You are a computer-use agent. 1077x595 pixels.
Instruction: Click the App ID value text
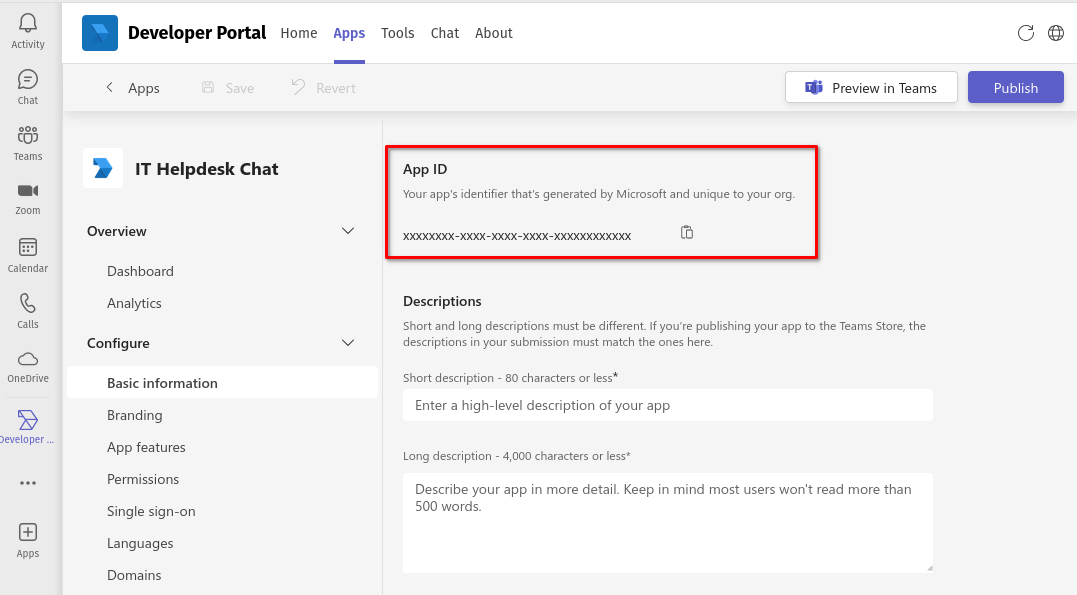(517, 236)
